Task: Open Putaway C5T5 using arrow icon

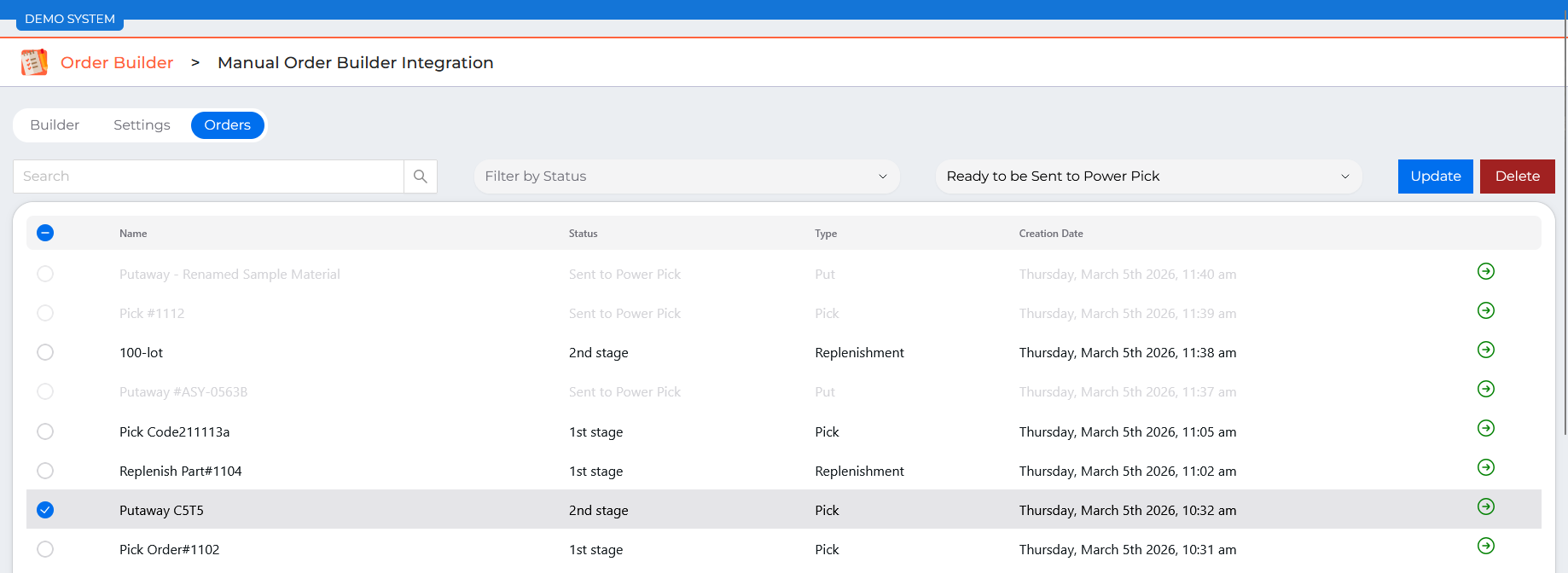Action: [1485, 506]
